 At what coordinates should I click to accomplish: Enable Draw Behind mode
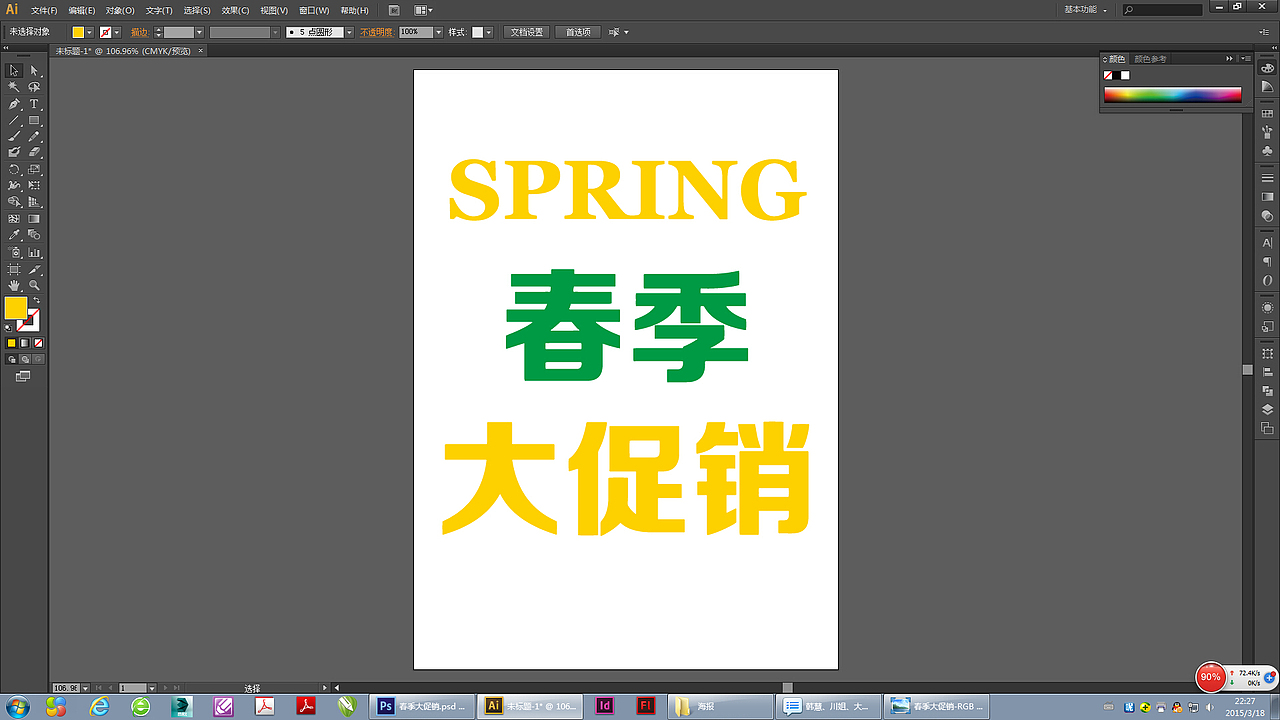25,359
